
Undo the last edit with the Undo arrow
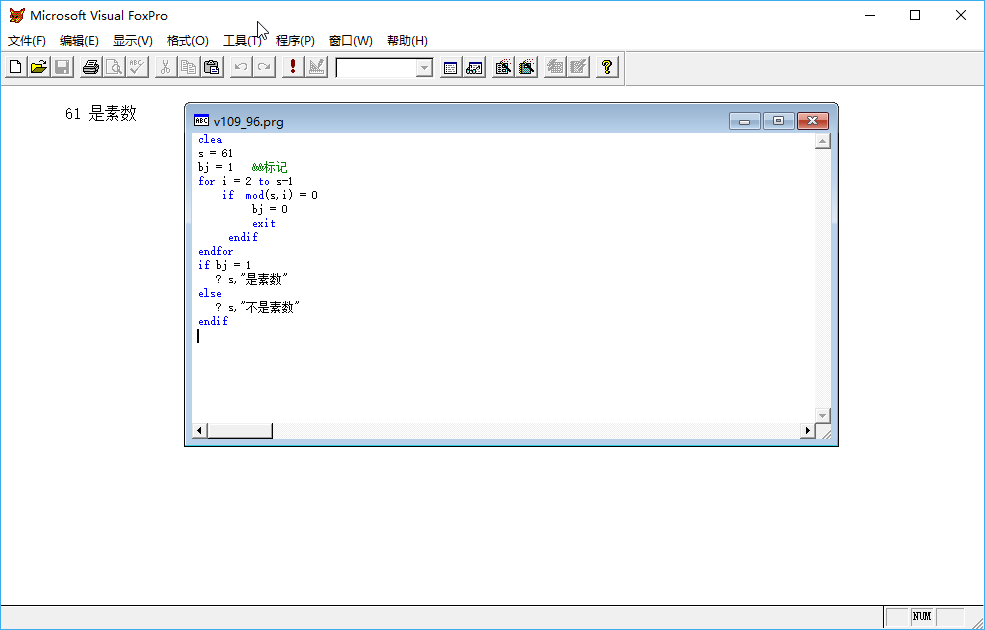(241, 67)
